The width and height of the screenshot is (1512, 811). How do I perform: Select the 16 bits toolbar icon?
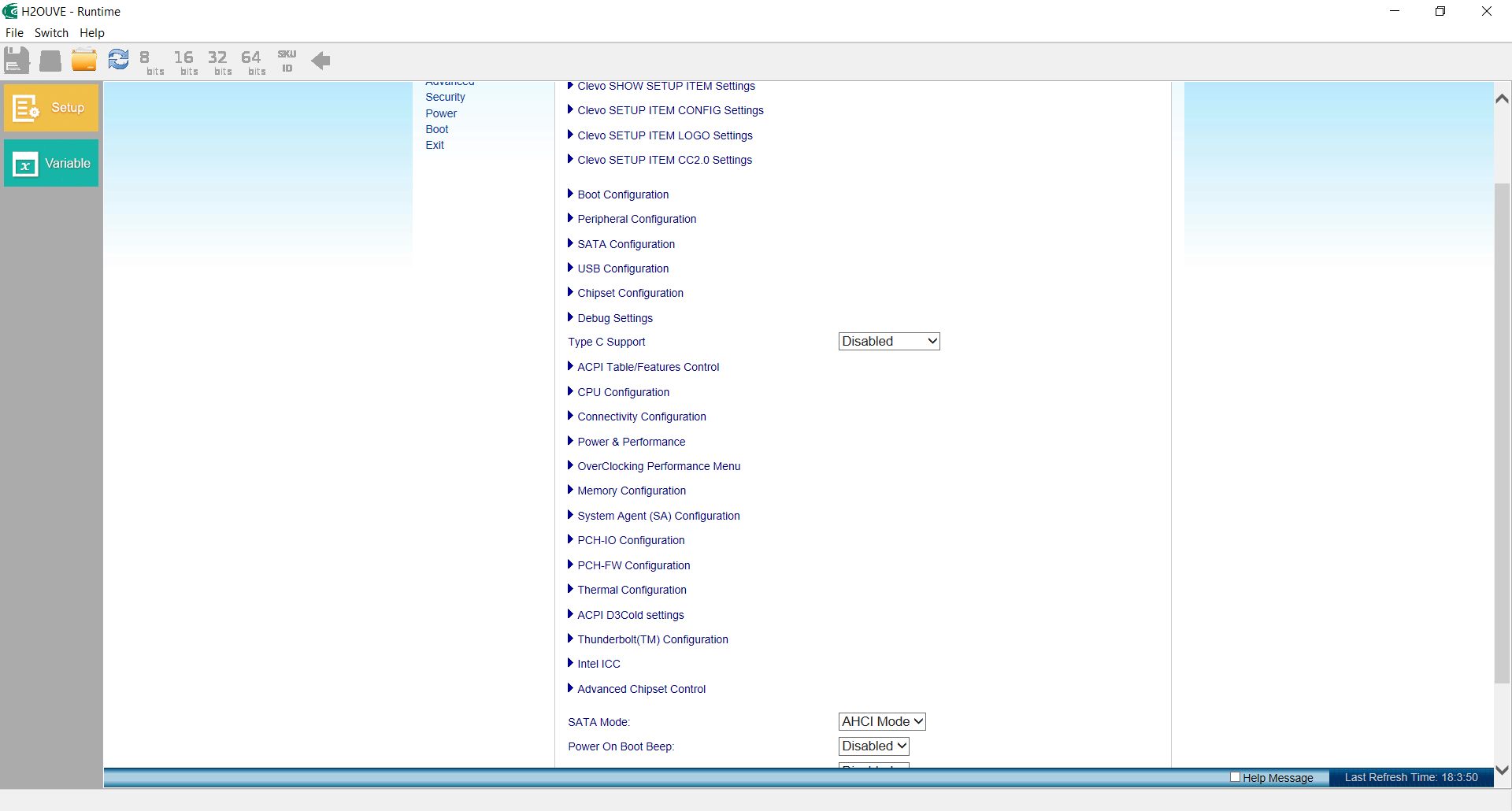click(x=186, y=62)
